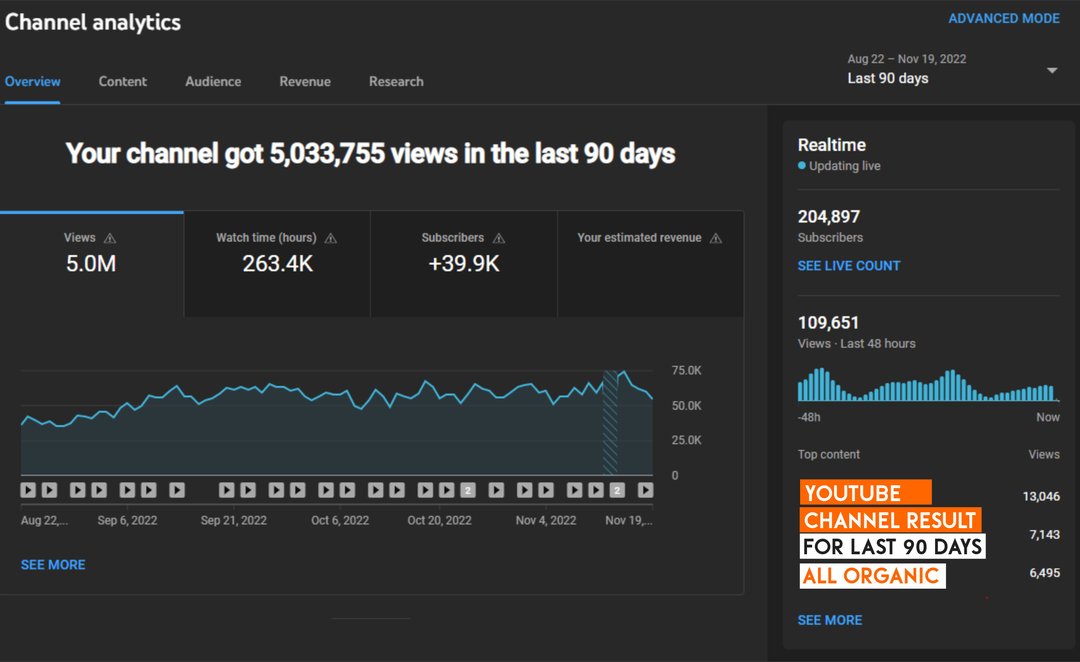Click the first video marker above Aug 22
1080x662 pixels.
28,490
